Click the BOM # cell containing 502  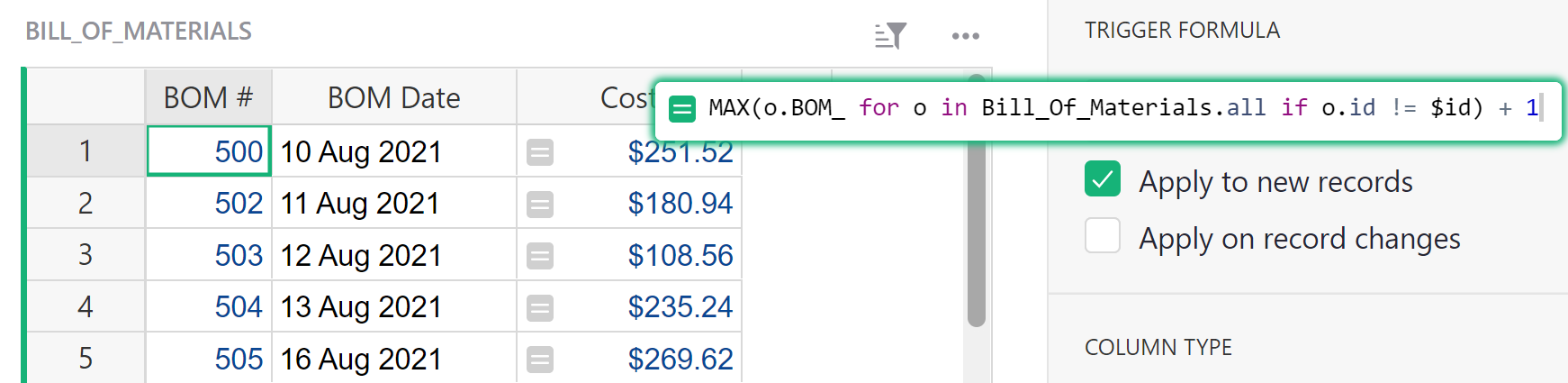click(x=209, y=204)
